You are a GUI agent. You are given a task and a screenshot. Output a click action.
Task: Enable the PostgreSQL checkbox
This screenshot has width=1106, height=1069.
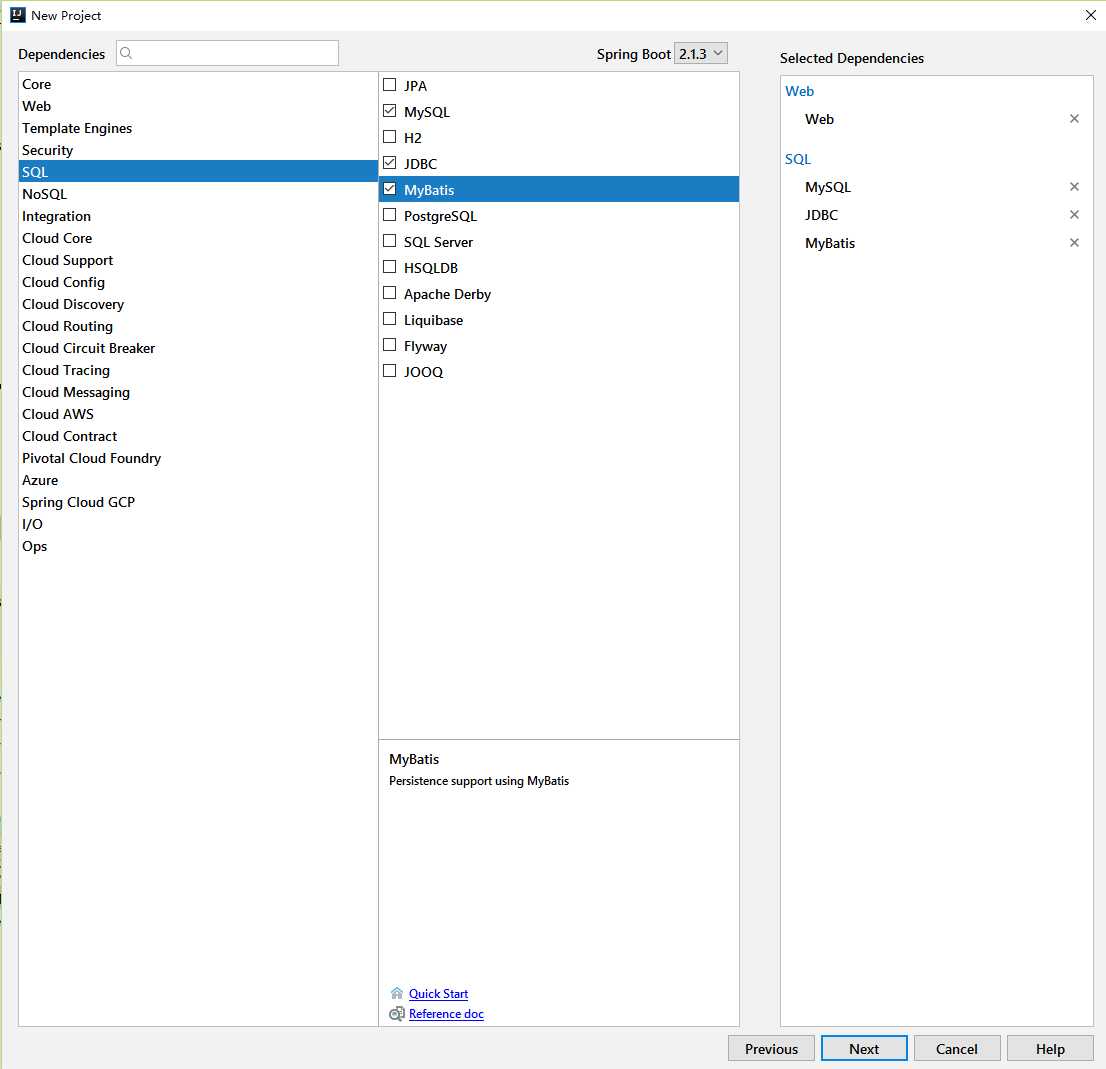(x=389, y=215)
